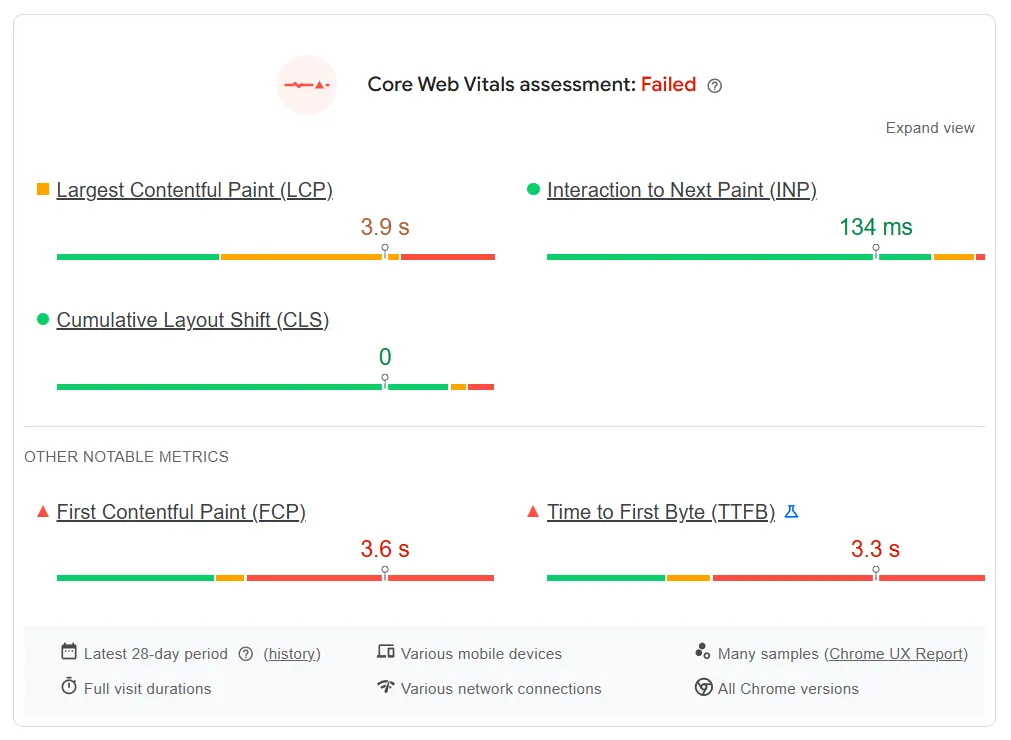1011x740 pixels.
Task: Open First Contentful Paint (FCP) link
Action: coord(181,512)
